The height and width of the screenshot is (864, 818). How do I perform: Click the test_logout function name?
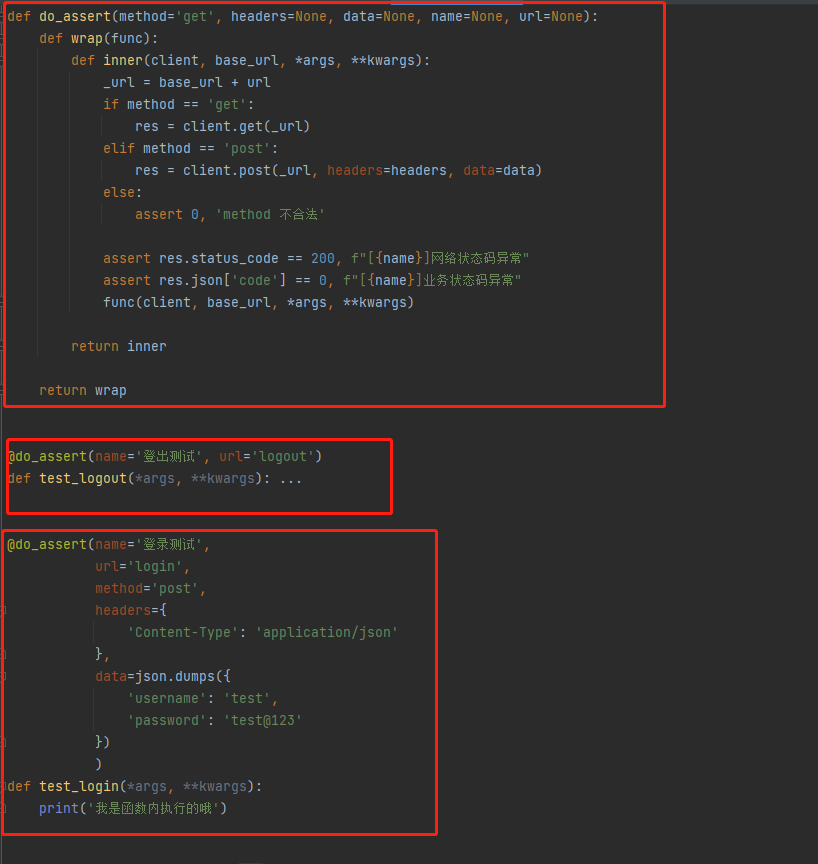tap(83, 479)
